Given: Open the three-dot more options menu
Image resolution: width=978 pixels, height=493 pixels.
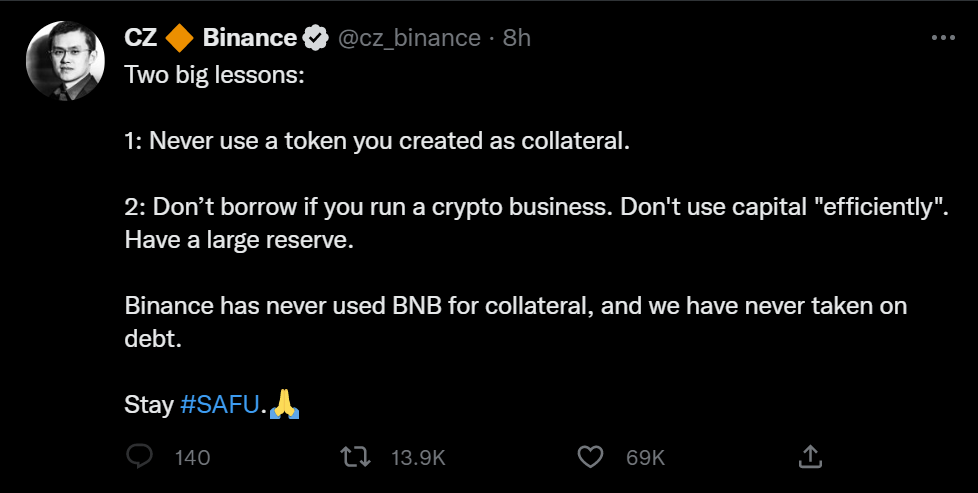Looking at the screenshot, I should coord(943,38).
